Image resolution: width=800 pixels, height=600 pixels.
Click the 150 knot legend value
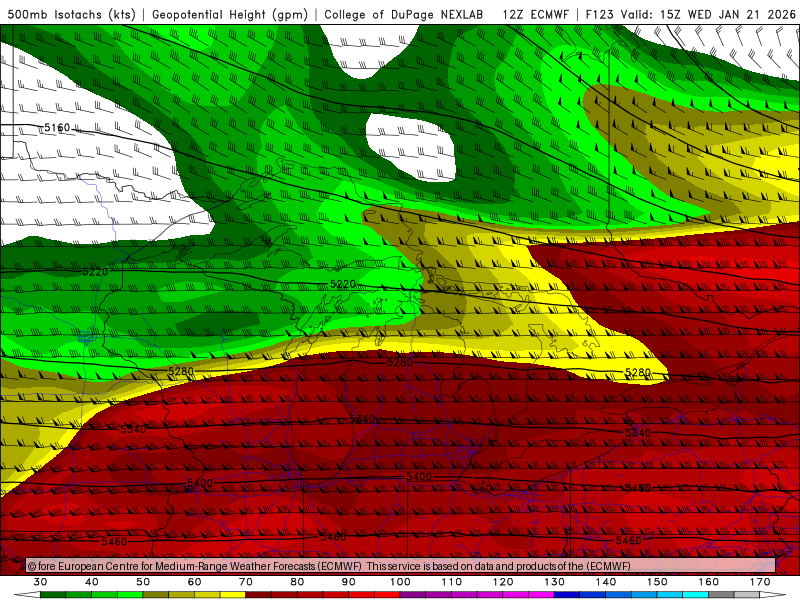(x=657, y=582)
